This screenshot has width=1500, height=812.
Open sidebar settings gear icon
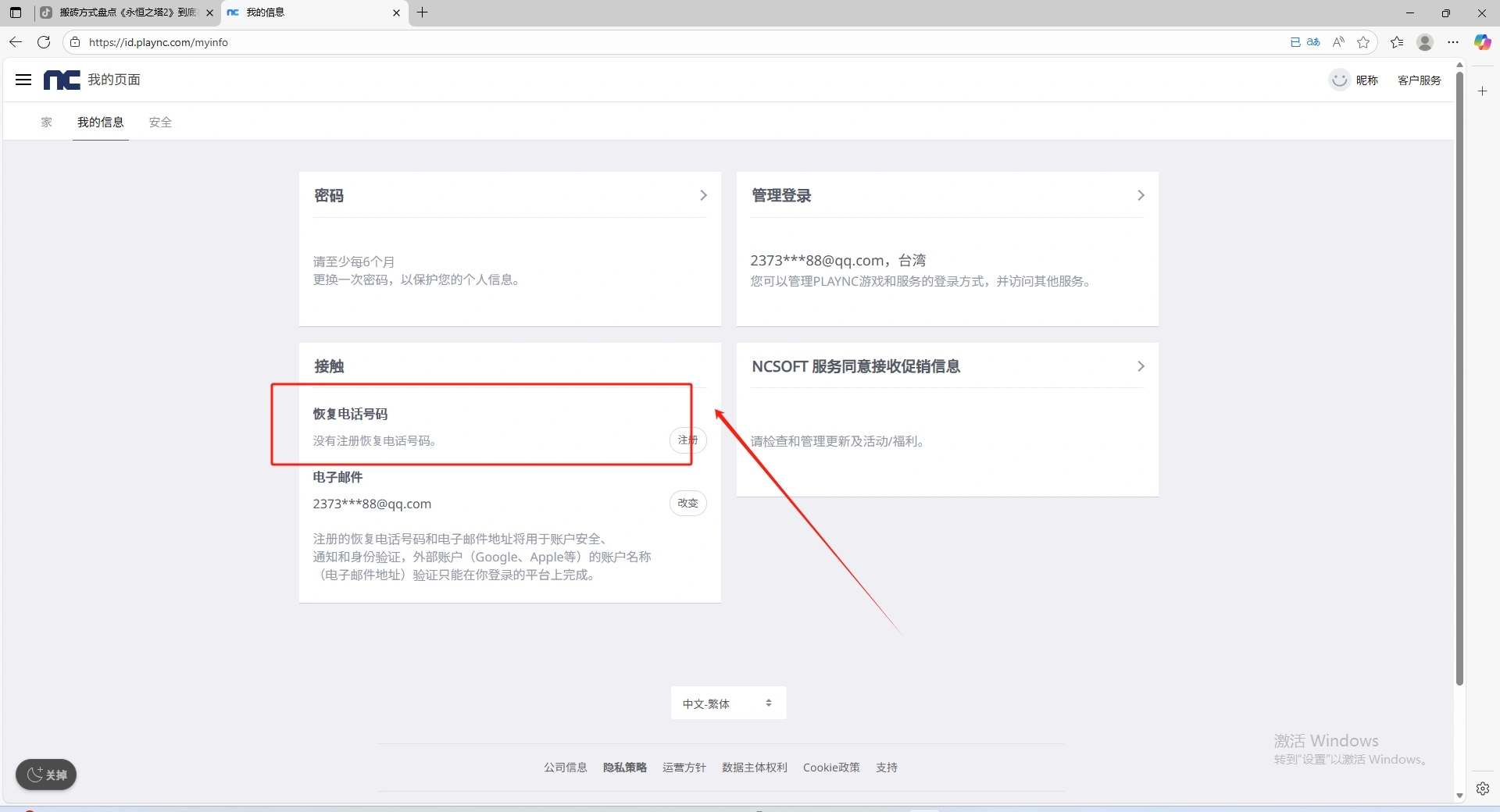pos(1482,789)
